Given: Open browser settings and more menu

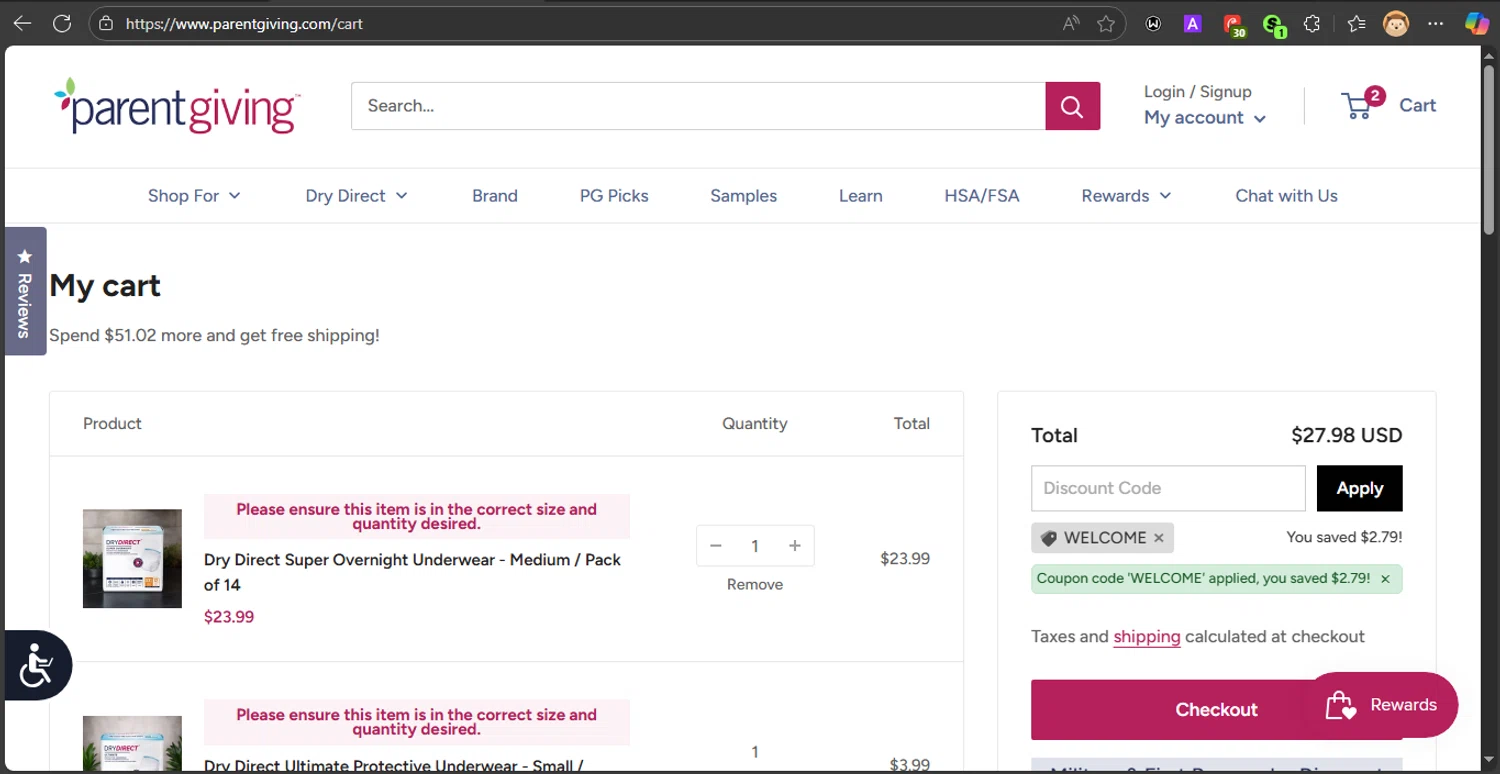Looking at the screenshot, I should [1436, 23].
